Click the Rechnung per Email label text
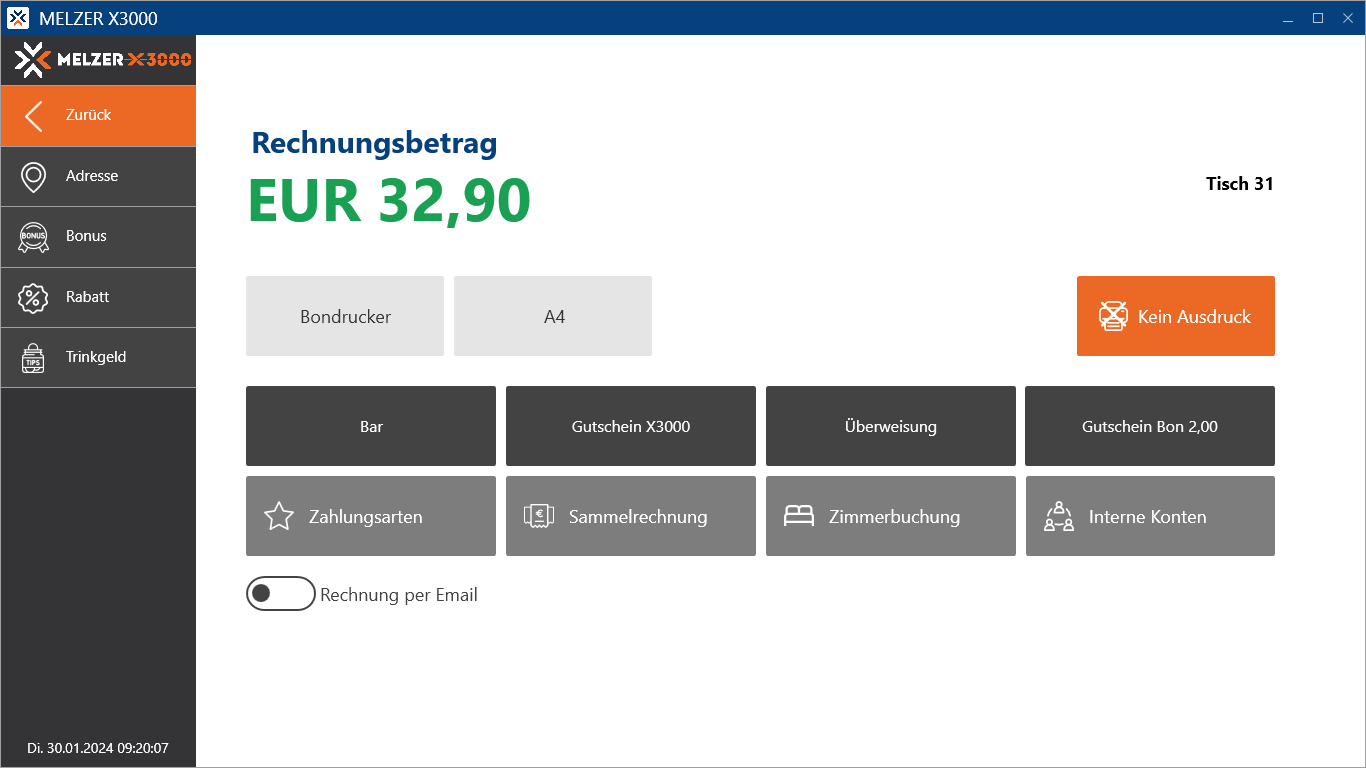1366x768 pixels. tap(399, 595)
